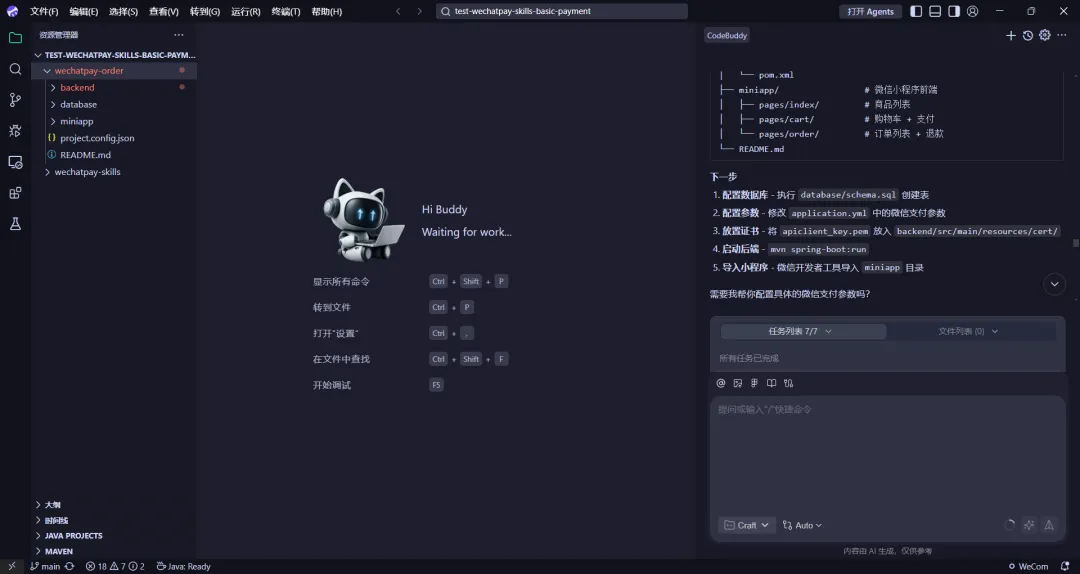Screen dimensions: 1080x574
Task: Click the integration icon after the book
Action: pyautogui.click(x=789, y=383)
